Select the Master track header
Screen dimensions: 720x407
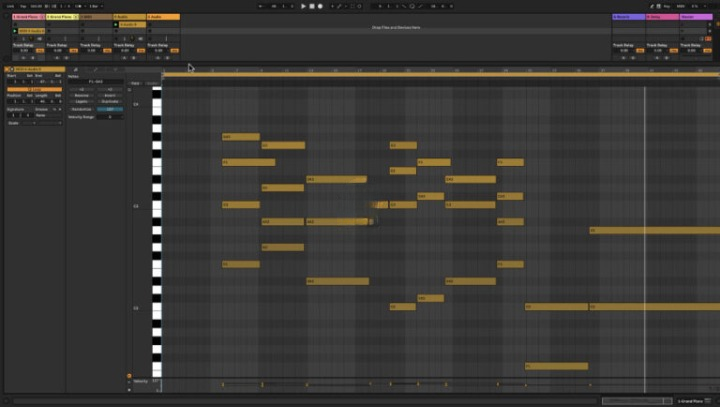pyautogui.click(x=696, y=17)
